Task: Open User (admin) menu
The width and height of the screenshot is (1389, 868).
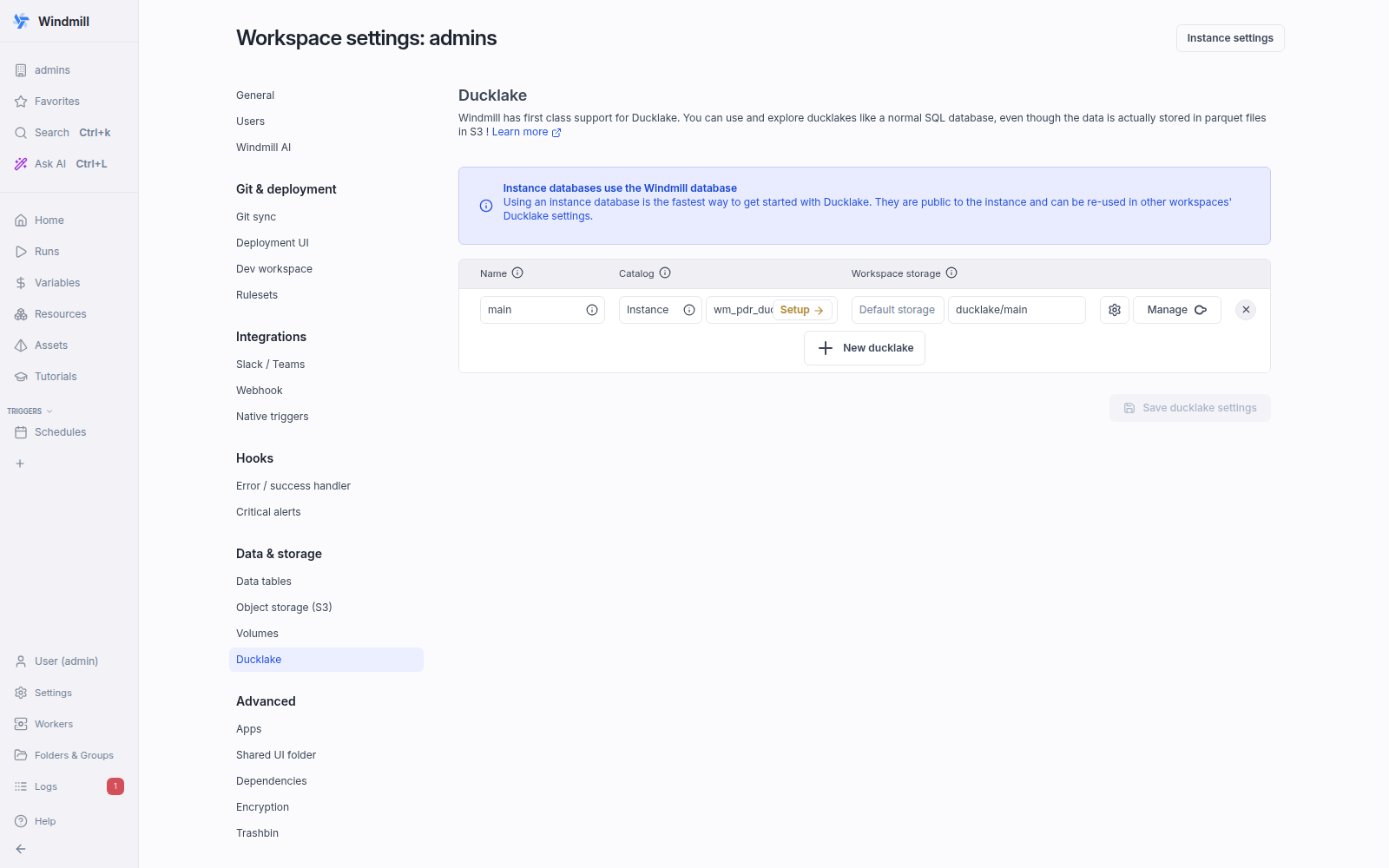Action: tap(69, 661)
